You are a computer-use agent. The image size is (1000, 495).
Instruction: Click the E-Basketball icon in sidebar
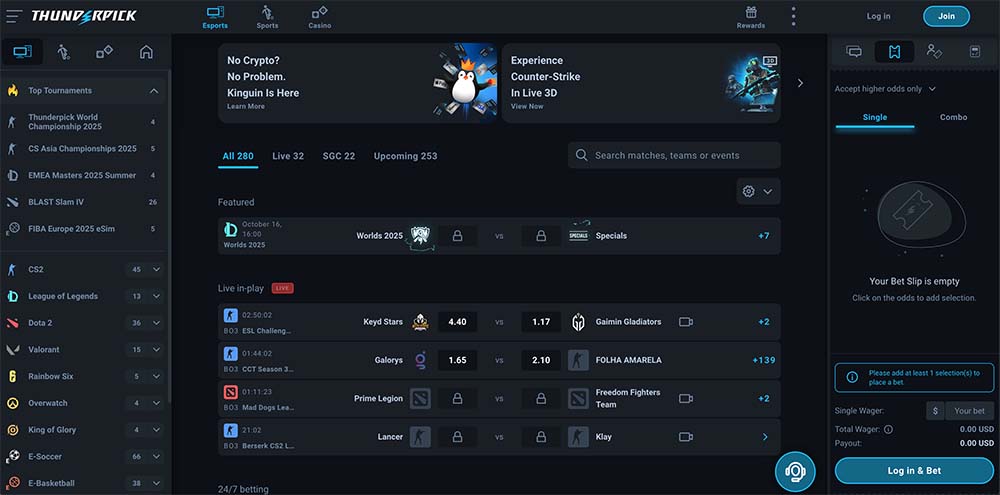[13, 483]
